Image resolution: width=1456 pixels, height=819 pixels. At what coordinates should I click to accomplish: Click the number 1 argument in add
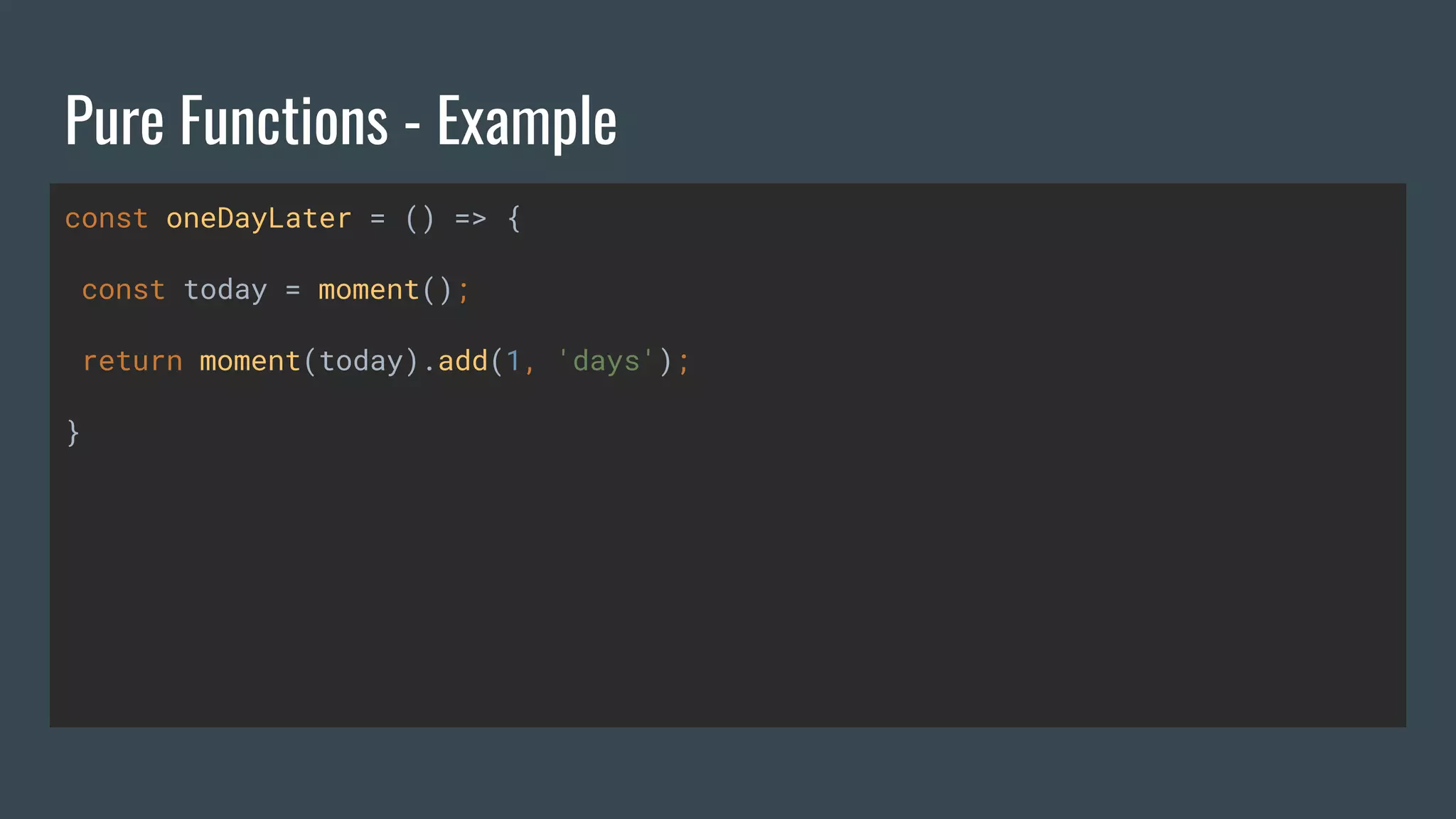(x=513, y=361)
